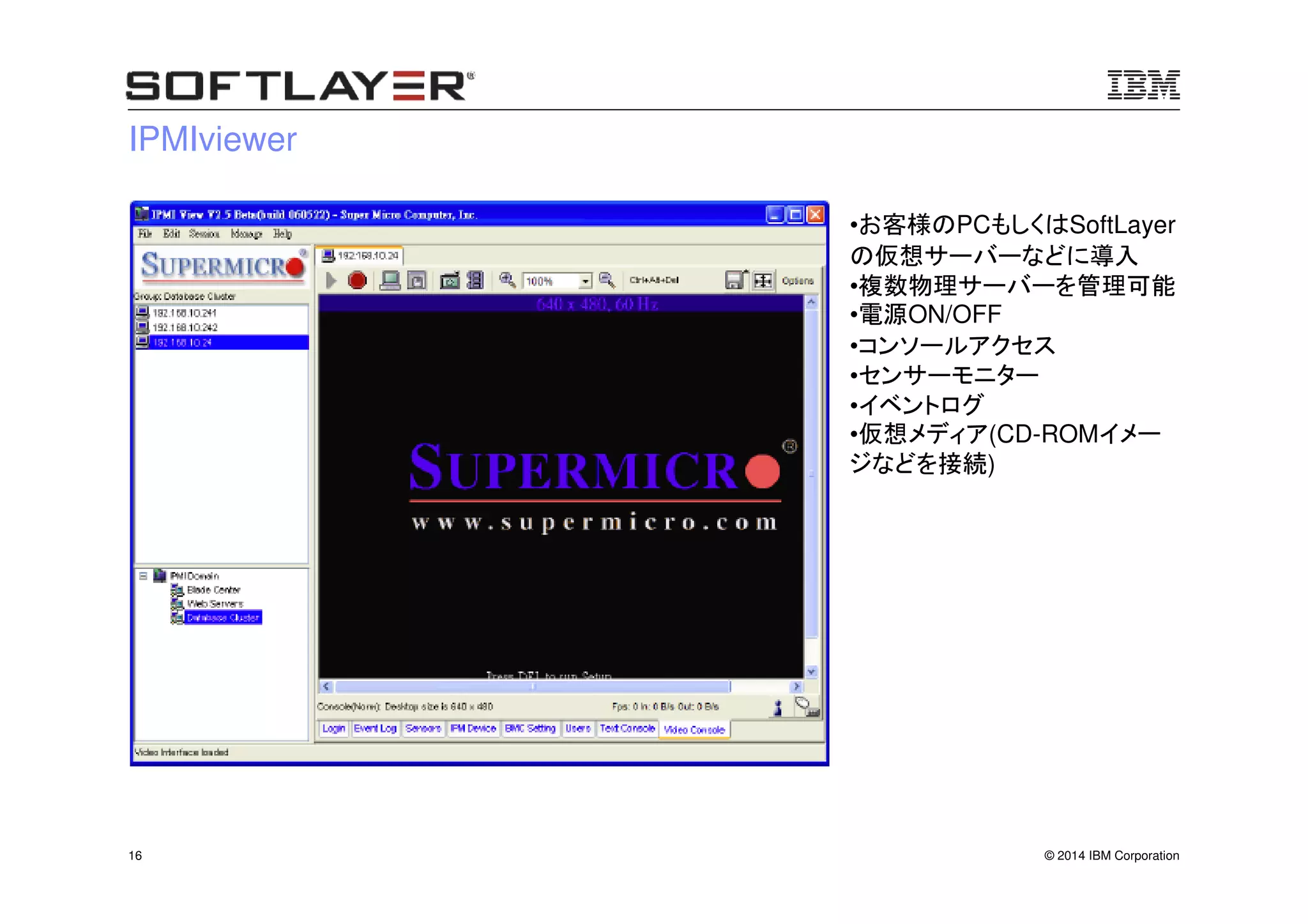Select highlighted host 192.168.10.24 in the list
Screen dimensions: 1308x924
[222, 342]
